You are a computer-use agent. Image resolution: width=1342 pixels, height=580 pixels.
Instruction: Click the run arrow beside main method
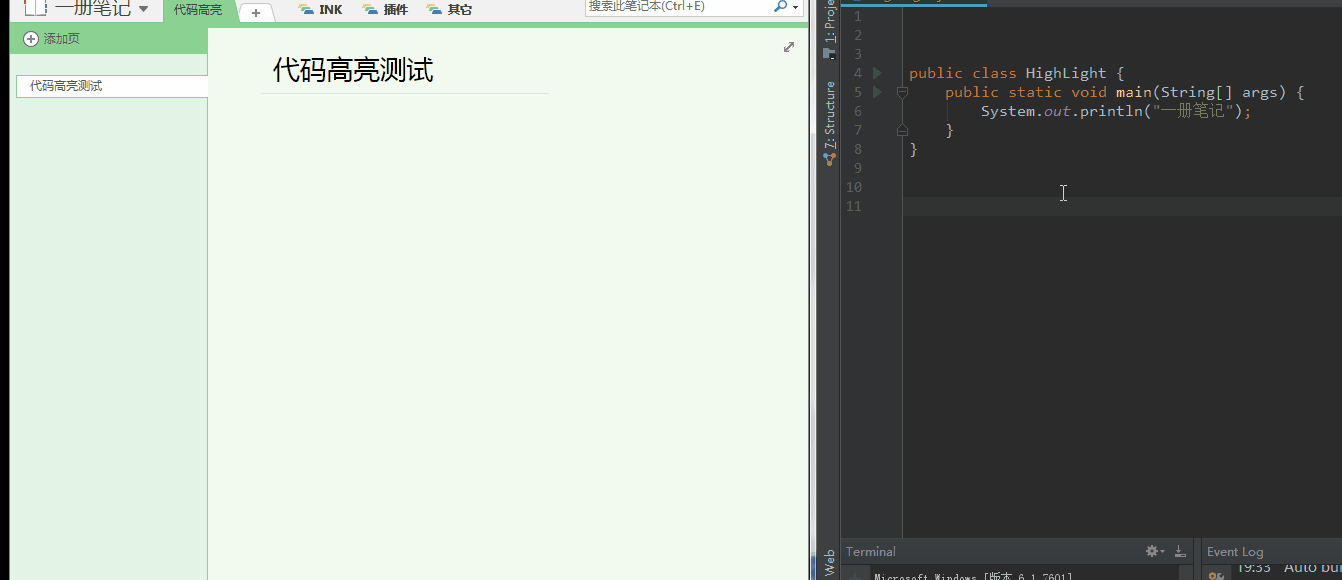tap(877, 92)
